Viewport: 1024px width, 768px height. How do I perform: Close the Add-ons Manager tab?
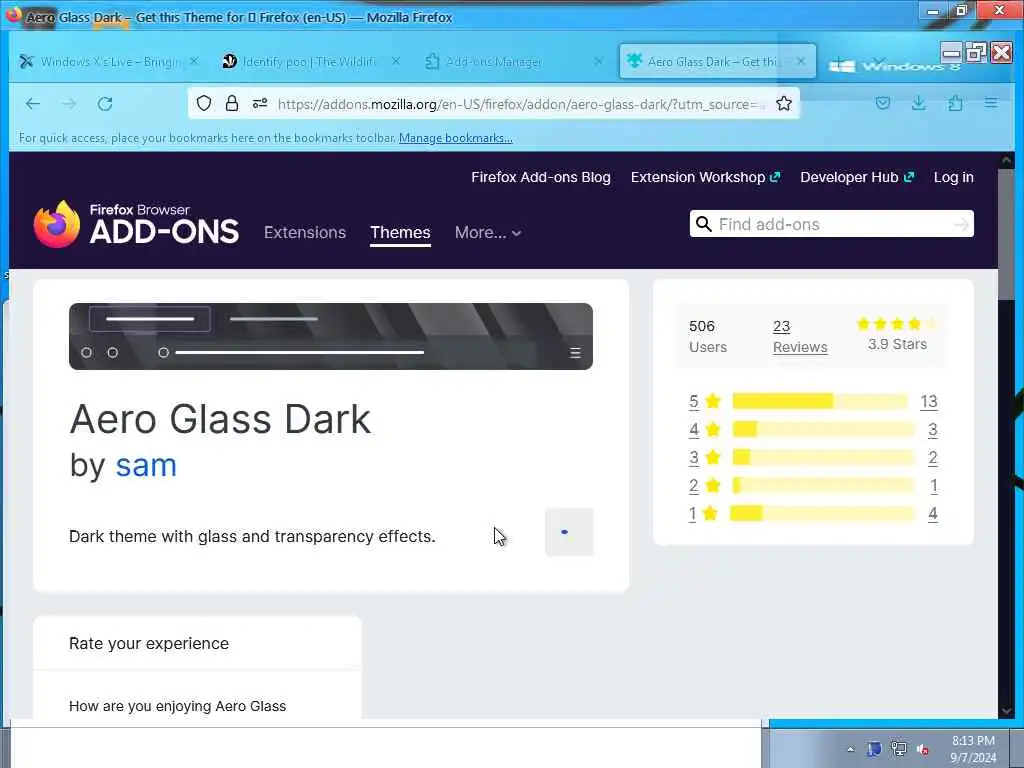click(598, 61)
